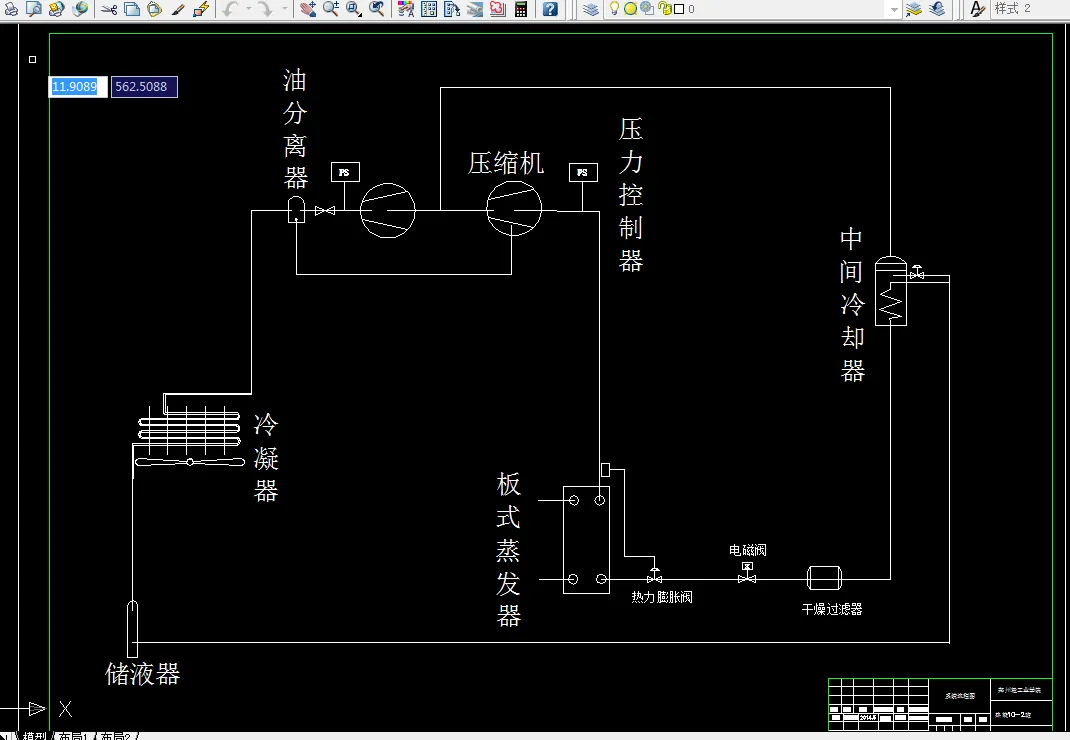Open the layer list dropdown arrow

tap(894, 9)
